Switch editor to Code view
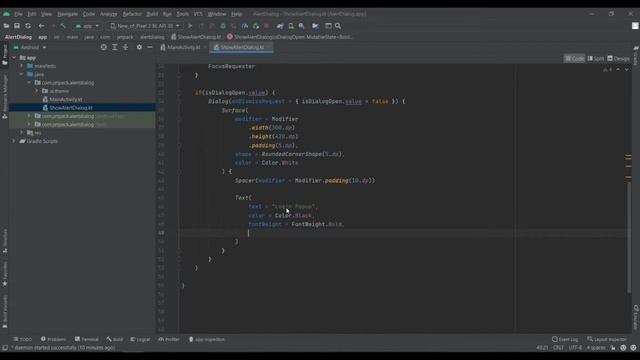The height and width of the screenshot is (360, 640). pyautogui.click(x=574, y=58)
